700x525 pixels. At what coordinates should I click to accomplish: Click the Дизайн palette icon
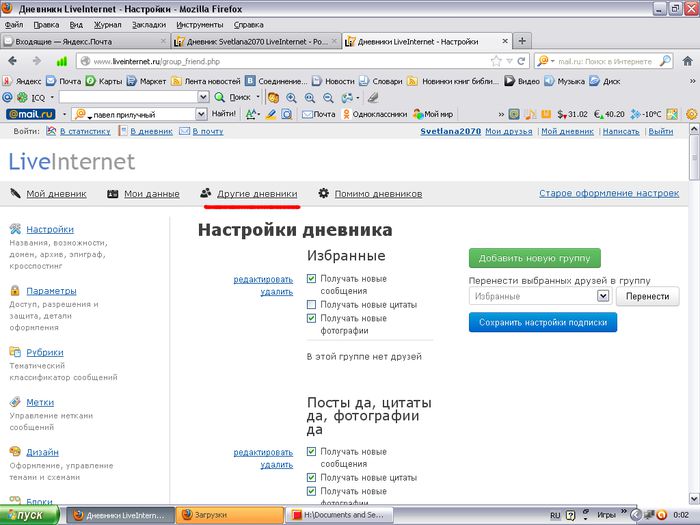click(15, 452)
